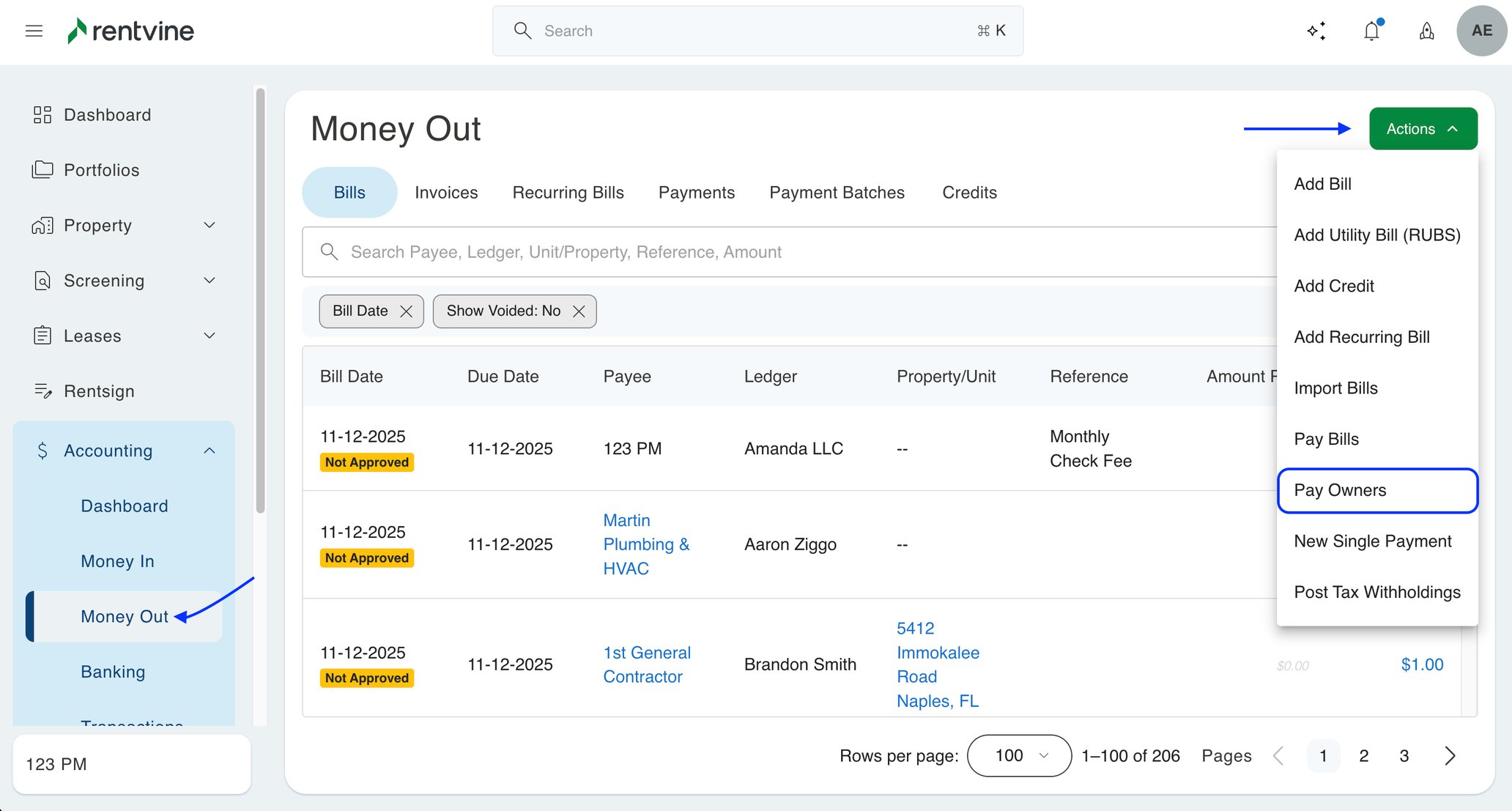Open Portfolios from the sidebar
Image resolution: width=1512 pixels, height=811 pixels.
(x=101, y=170)
